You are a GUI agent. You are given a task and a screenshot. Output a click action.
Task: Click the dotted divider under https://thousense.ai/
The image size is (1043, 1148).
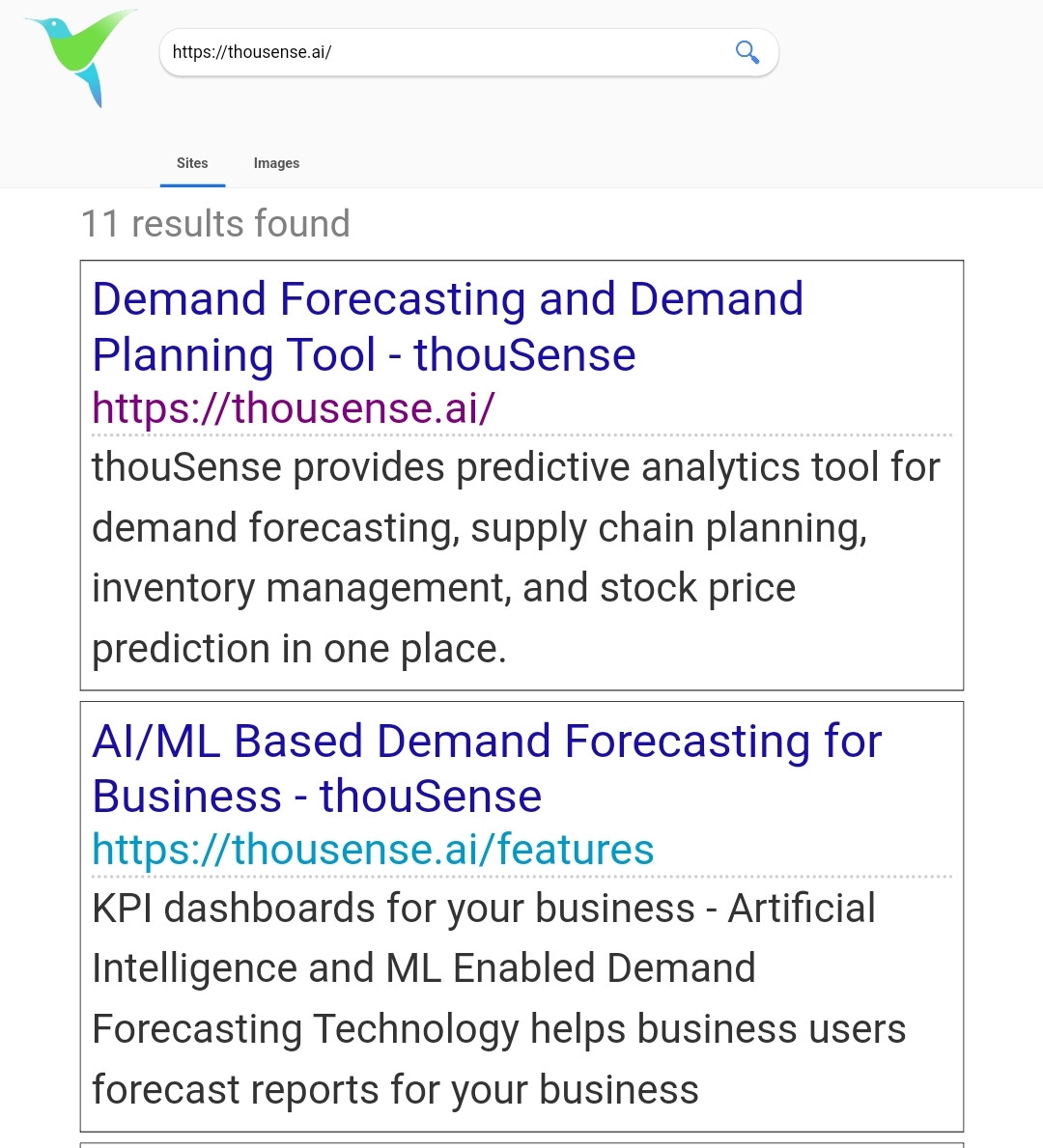point(521,434)
